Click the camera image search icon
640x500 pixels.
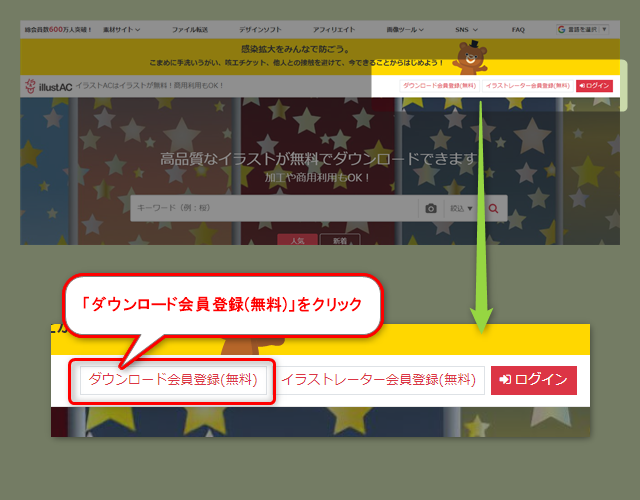click(x=431, y=208)
